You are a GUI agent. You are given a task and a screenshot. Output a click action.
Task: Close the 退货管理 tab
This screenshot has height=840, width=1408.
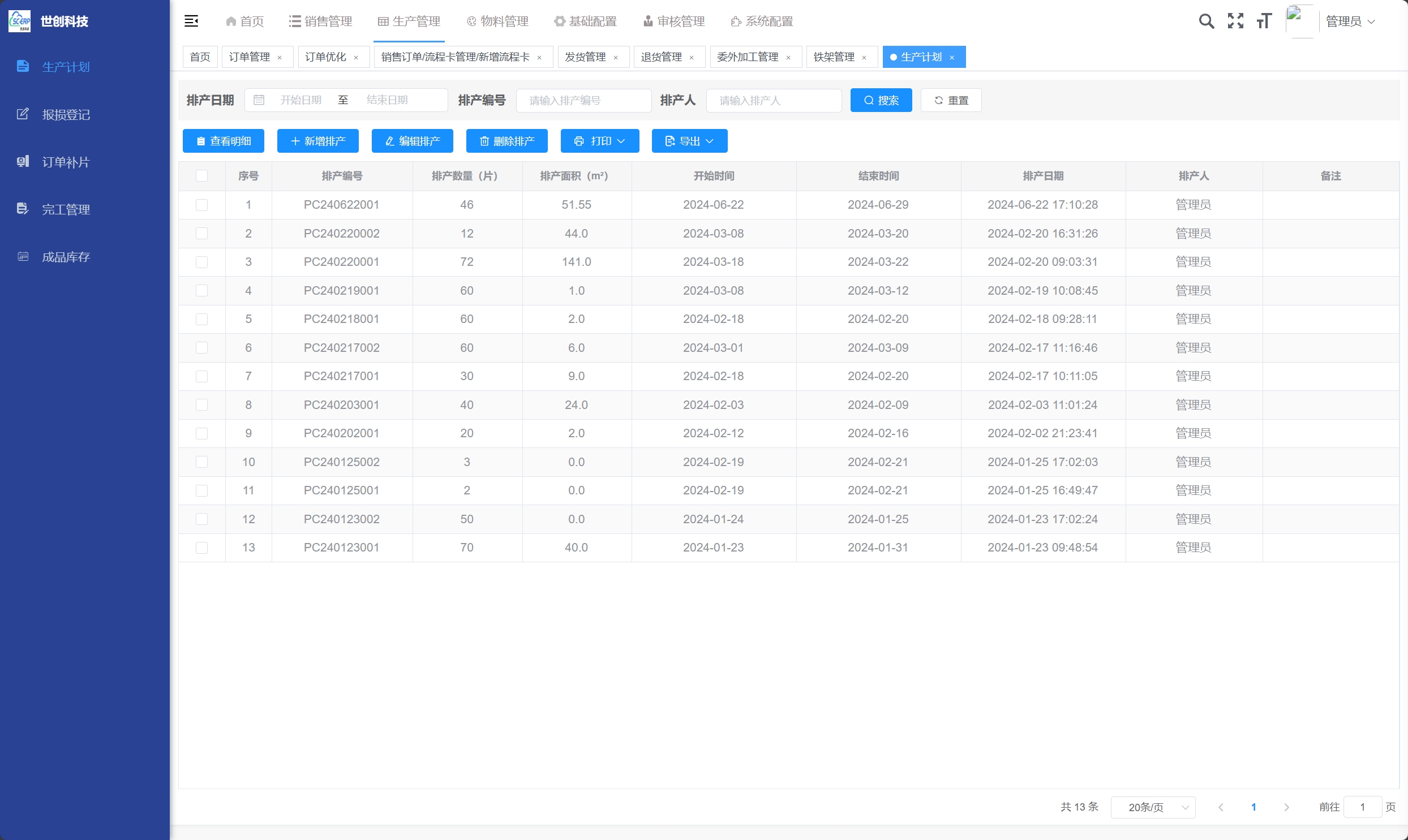692,57
